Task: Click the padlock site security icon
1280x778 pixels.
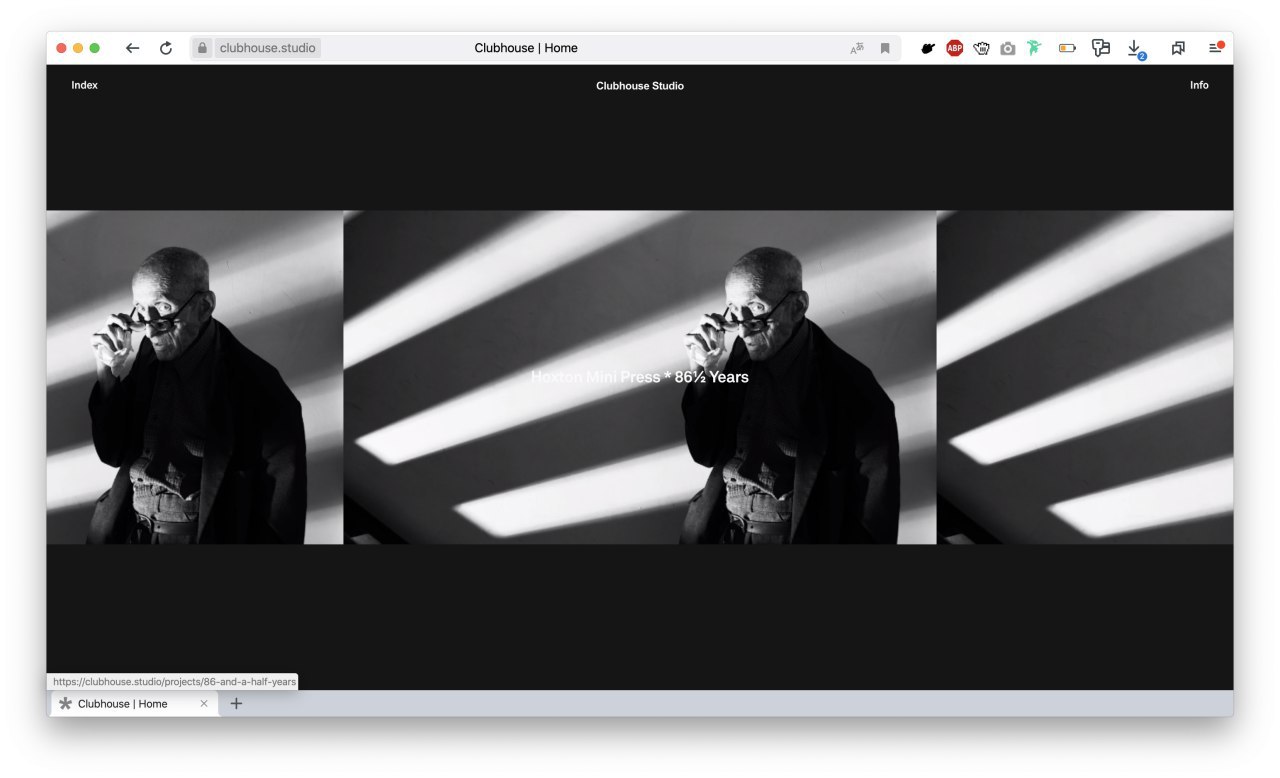Action: click(202, 48)
